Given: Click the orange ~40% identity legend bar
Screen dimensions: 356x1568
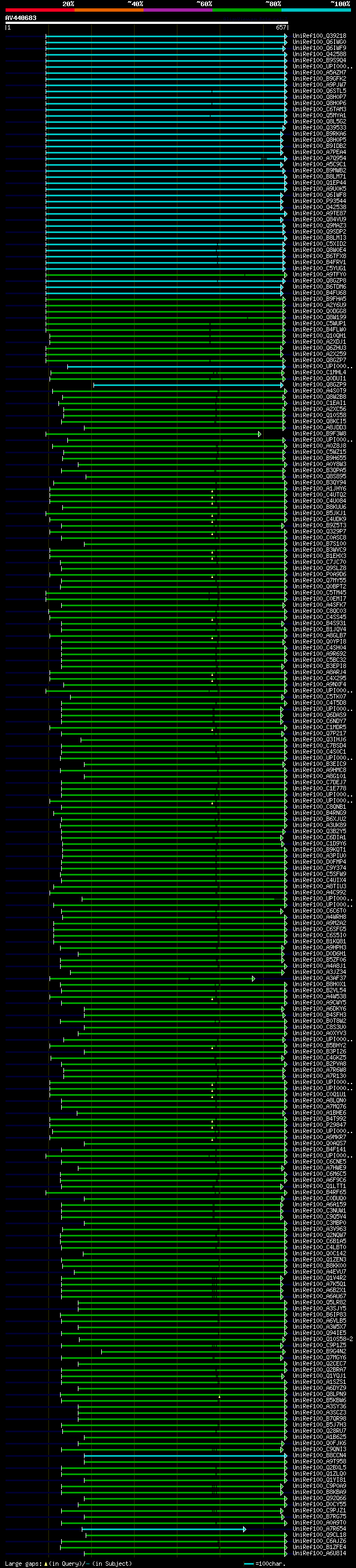Looking at the screenshot, I should coord(109,11).
